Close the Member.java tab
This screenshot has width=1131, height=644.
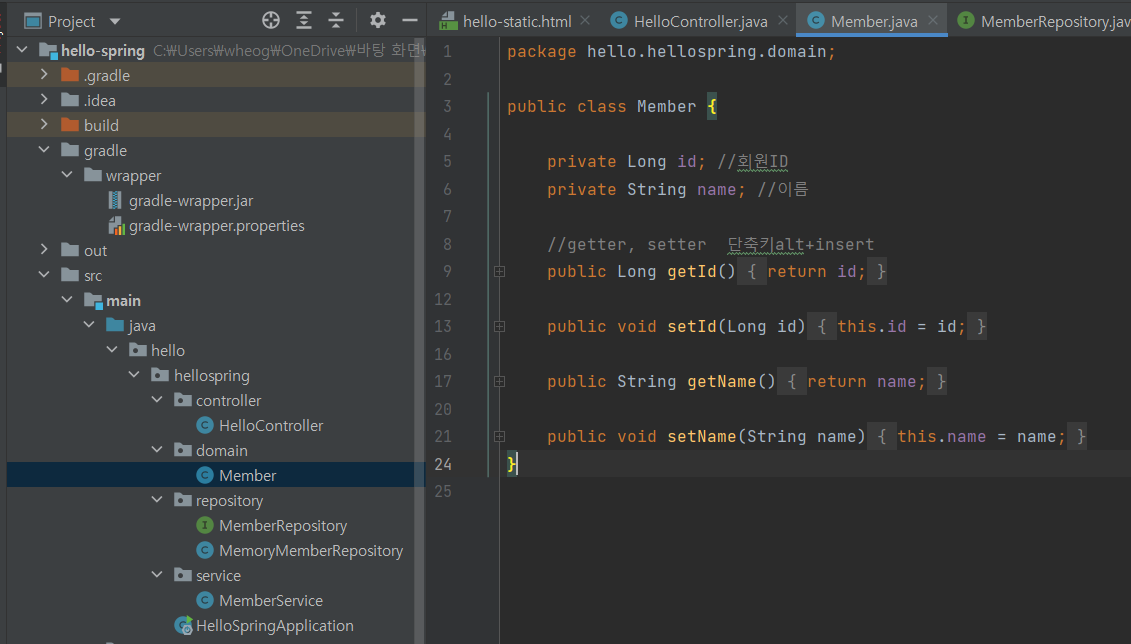click(x=933, y=20)
